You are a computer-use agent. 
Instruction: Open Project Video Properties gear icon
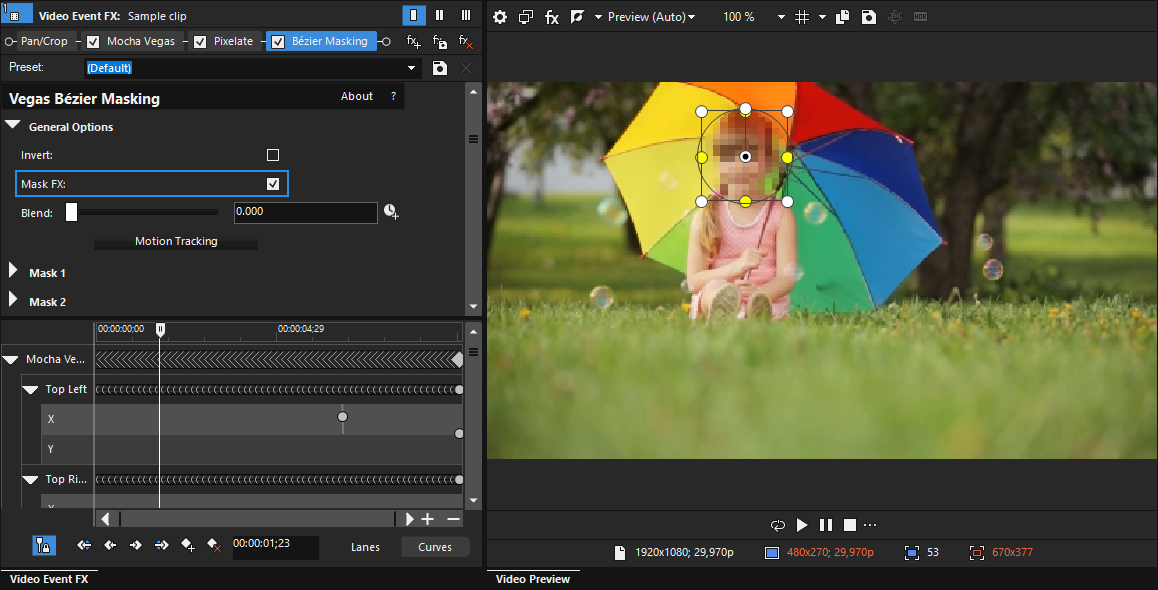coord(500,17)
